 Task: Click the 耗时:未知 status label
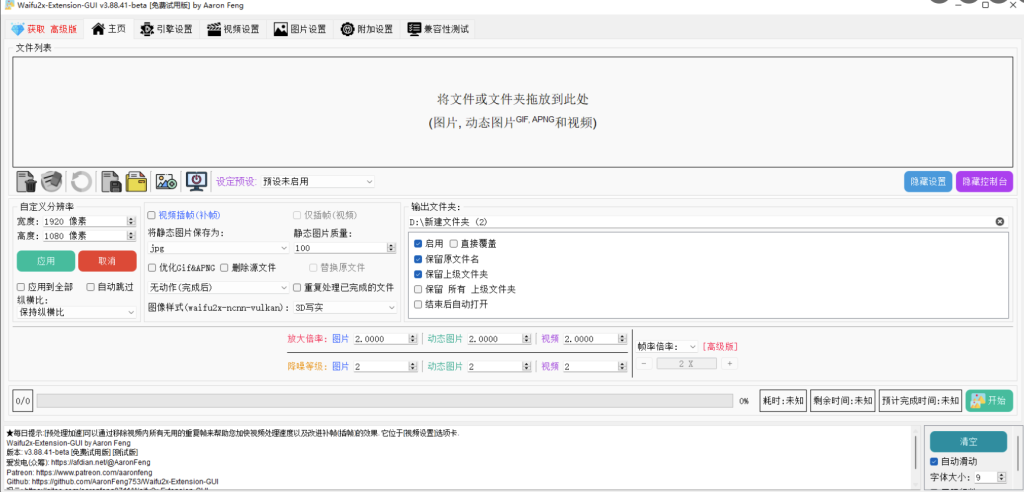(x=782, y=401)
